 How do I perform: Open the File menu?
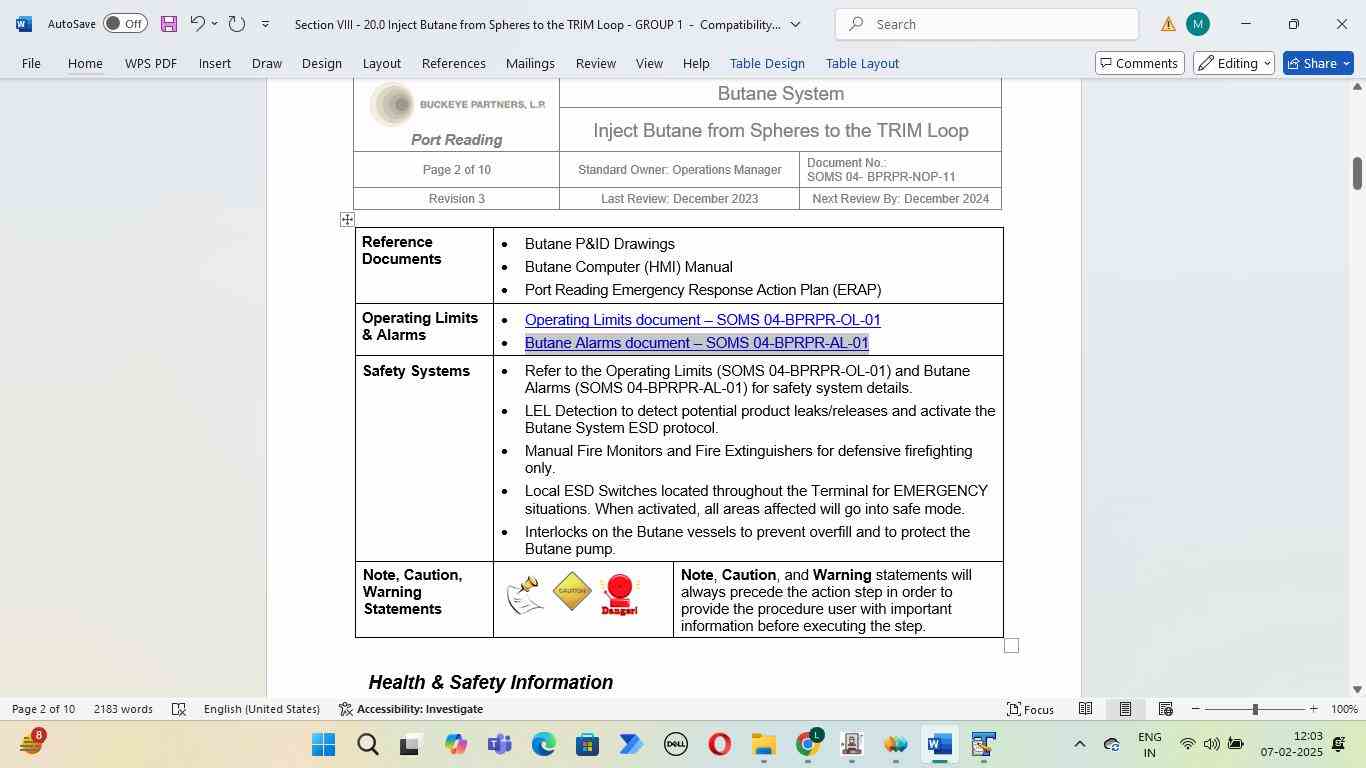[x=31, y=63]
